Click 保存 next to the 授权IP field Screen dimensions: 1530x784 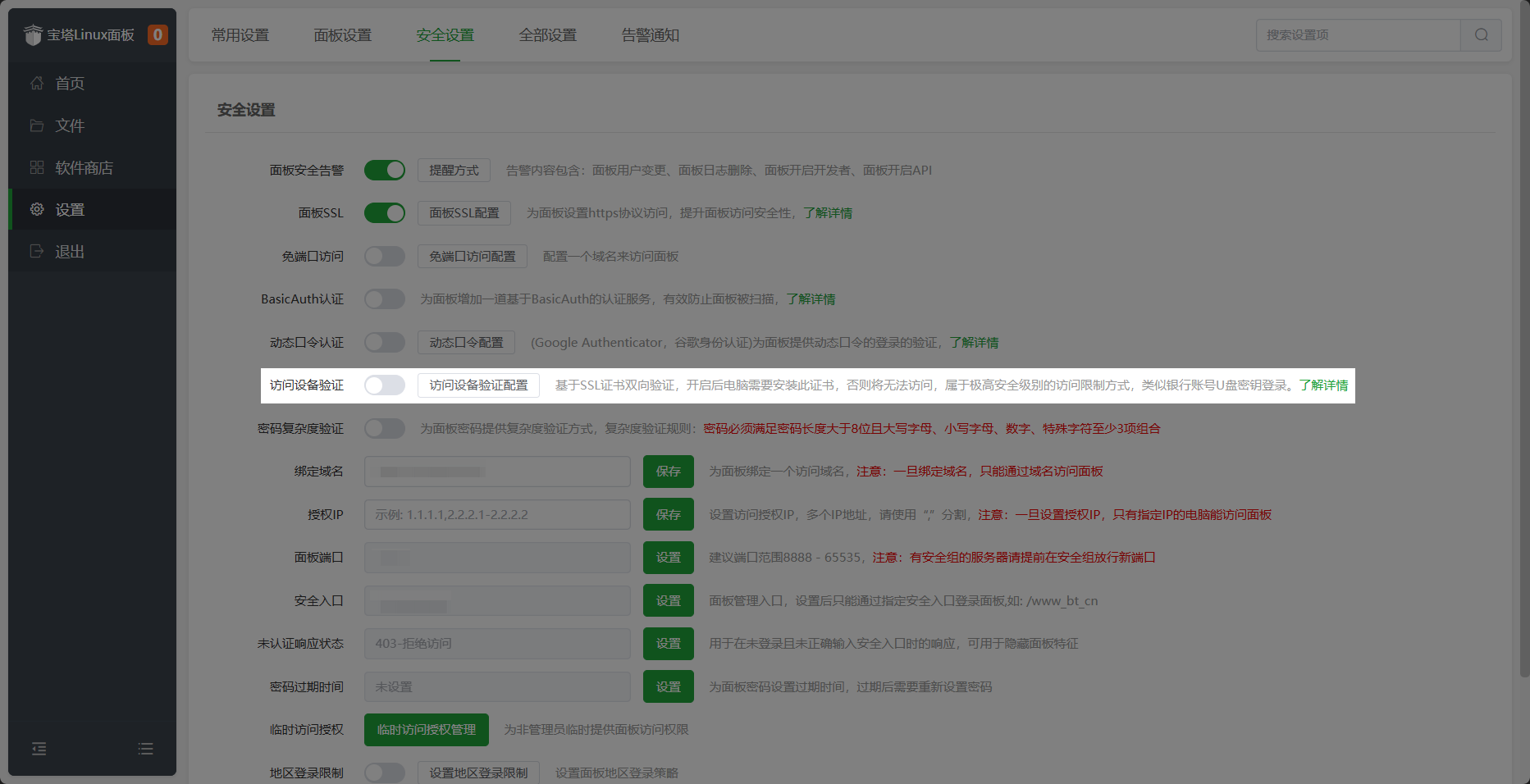[668, 514]
